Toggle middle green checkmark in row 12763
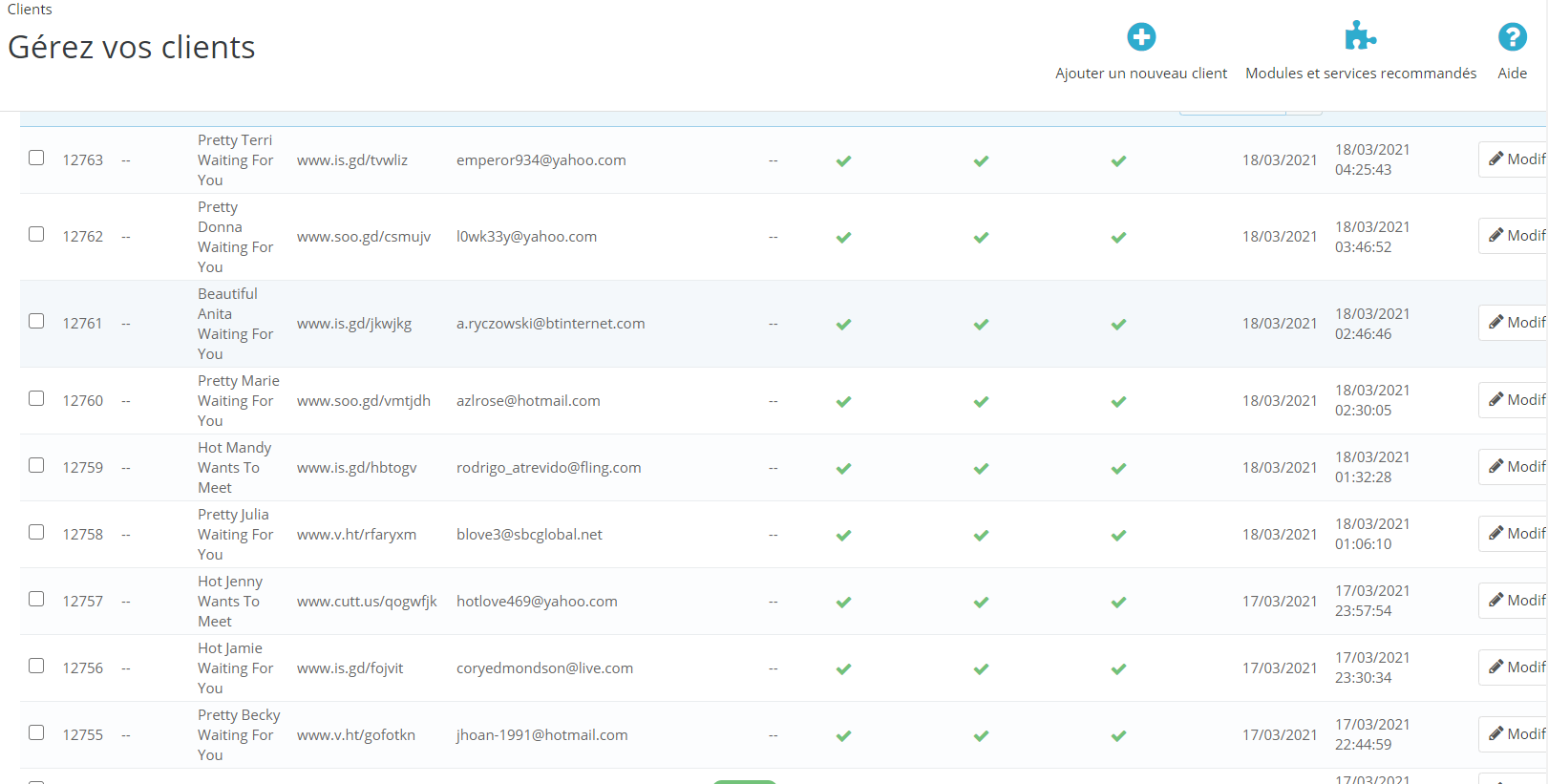The width and height of the screenshot is (1548, 784). [x=981, y=161]
